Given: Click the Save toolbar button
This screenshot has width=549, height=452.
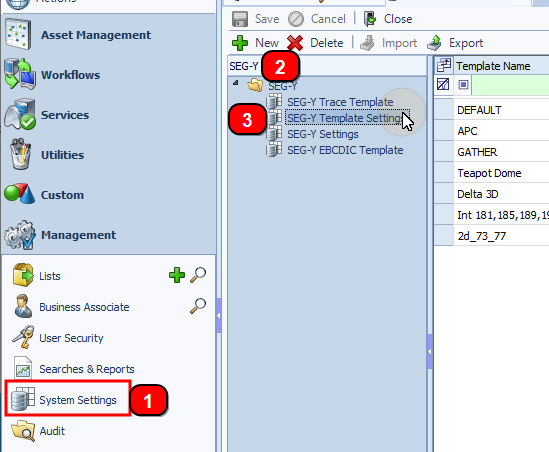Looking at the screenshot, I should point(256,19).
